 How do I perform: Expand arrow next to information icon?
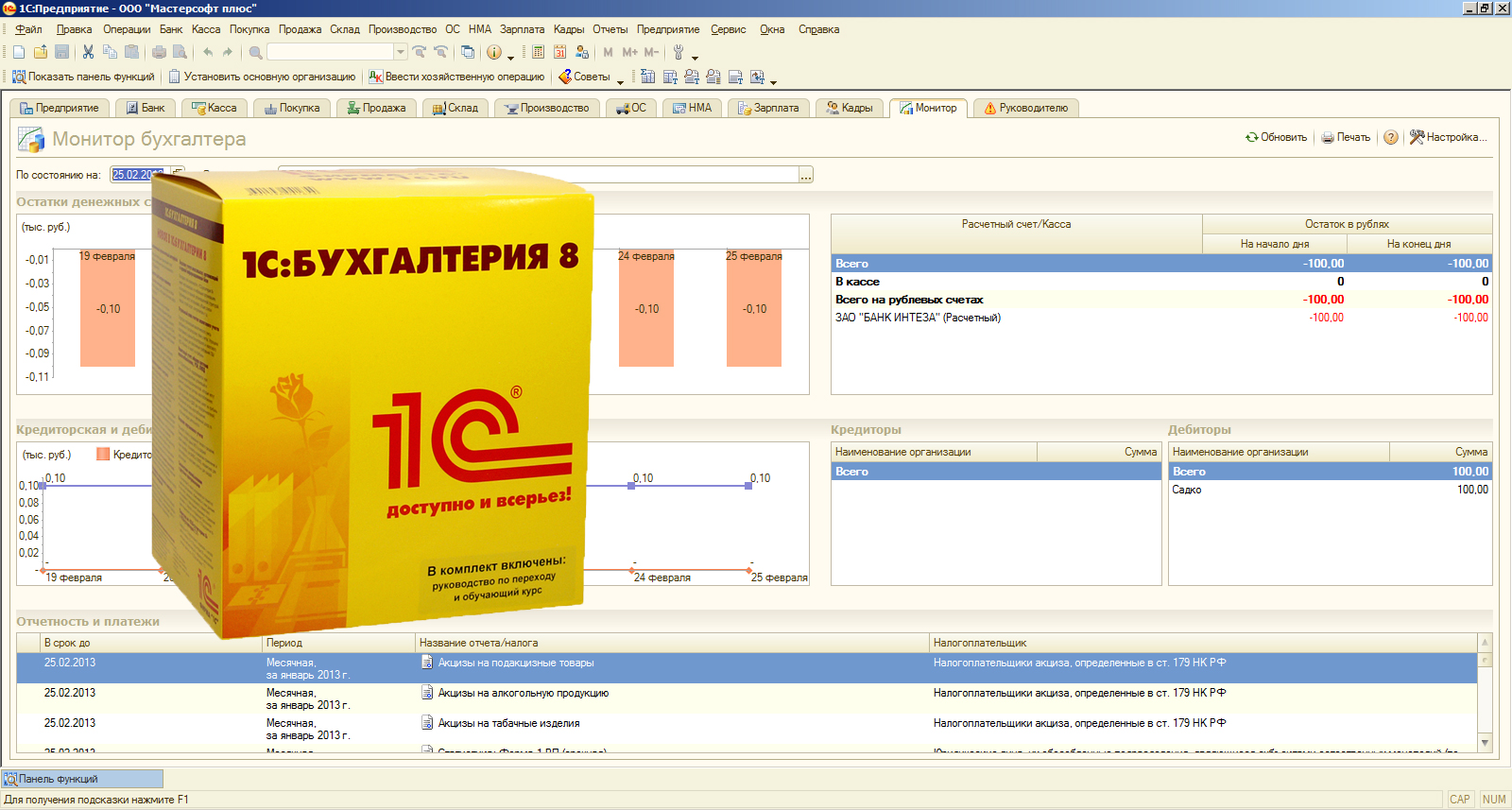coord(510,57)
